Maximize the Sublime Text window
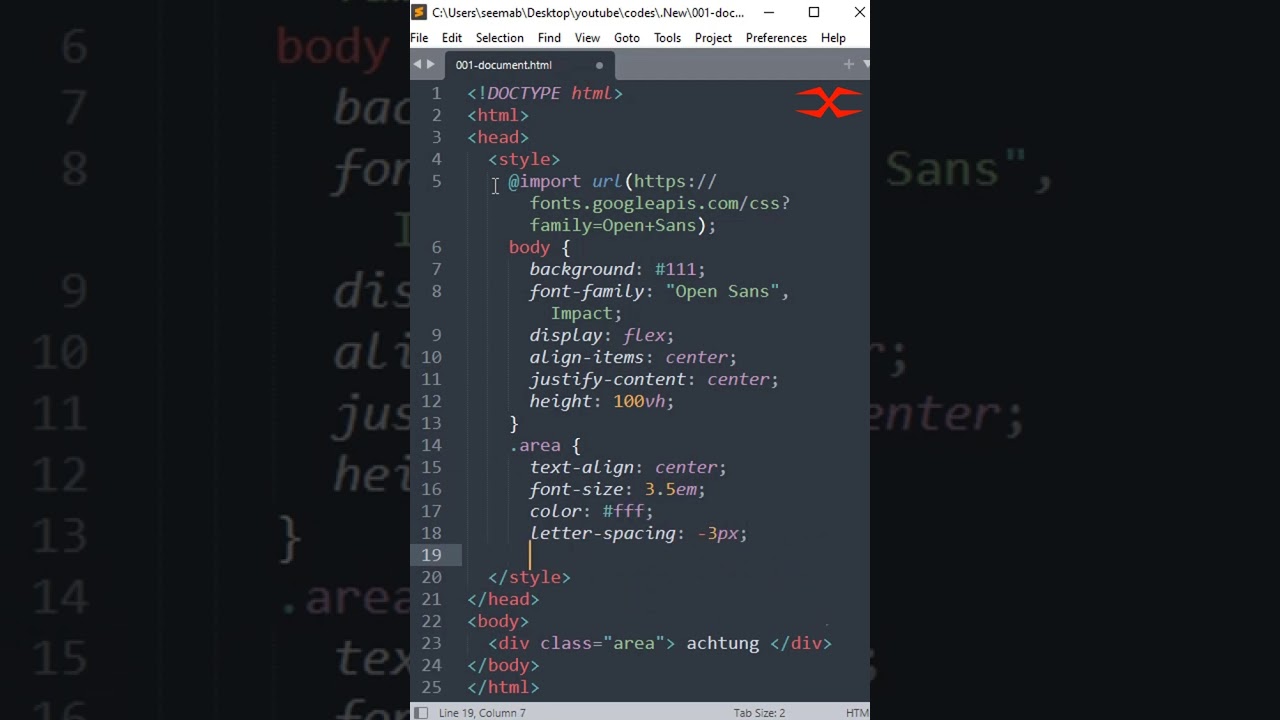The height and width of the screenshot is (720, 1280). [x=814, y=12]
